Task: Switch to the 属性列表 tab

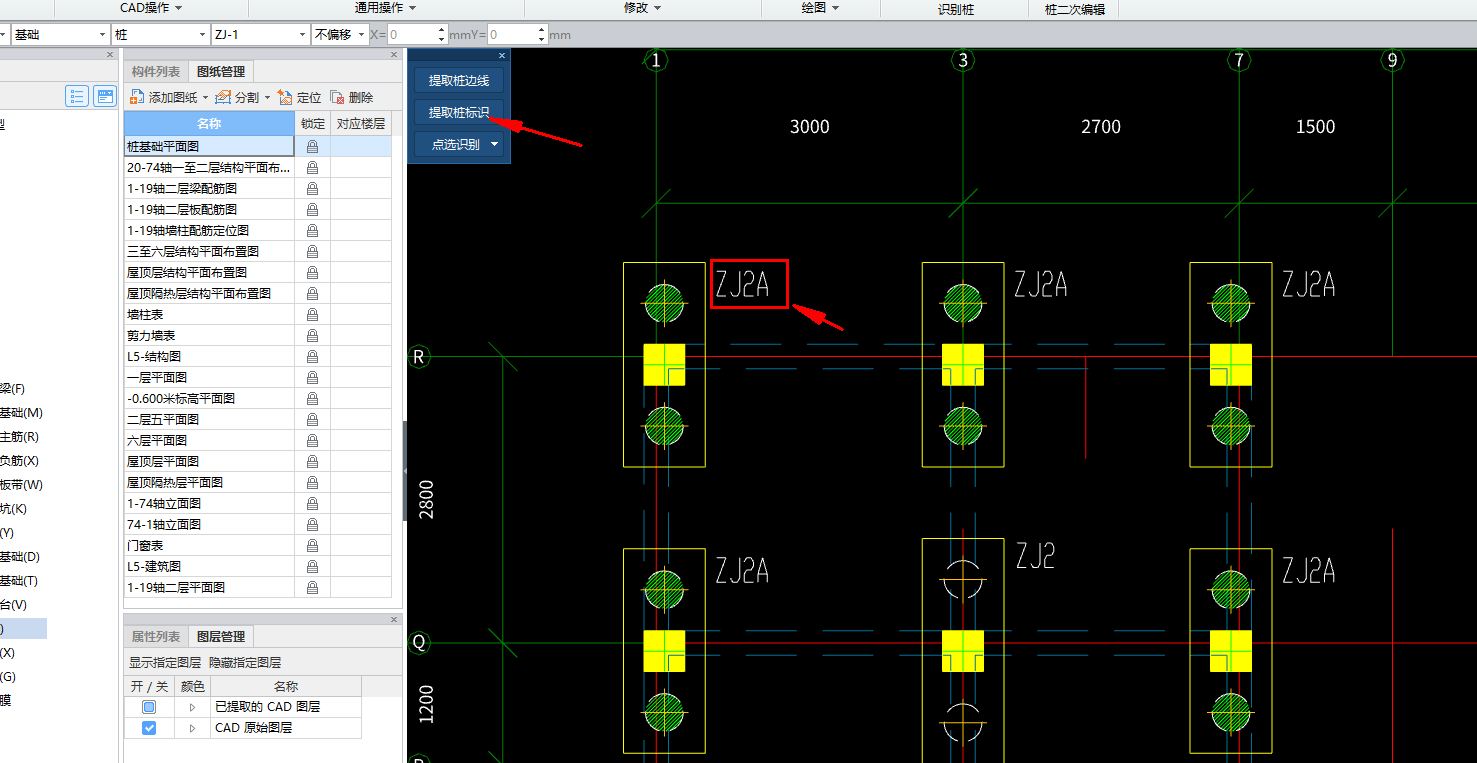Action: (x=156, y=636)
